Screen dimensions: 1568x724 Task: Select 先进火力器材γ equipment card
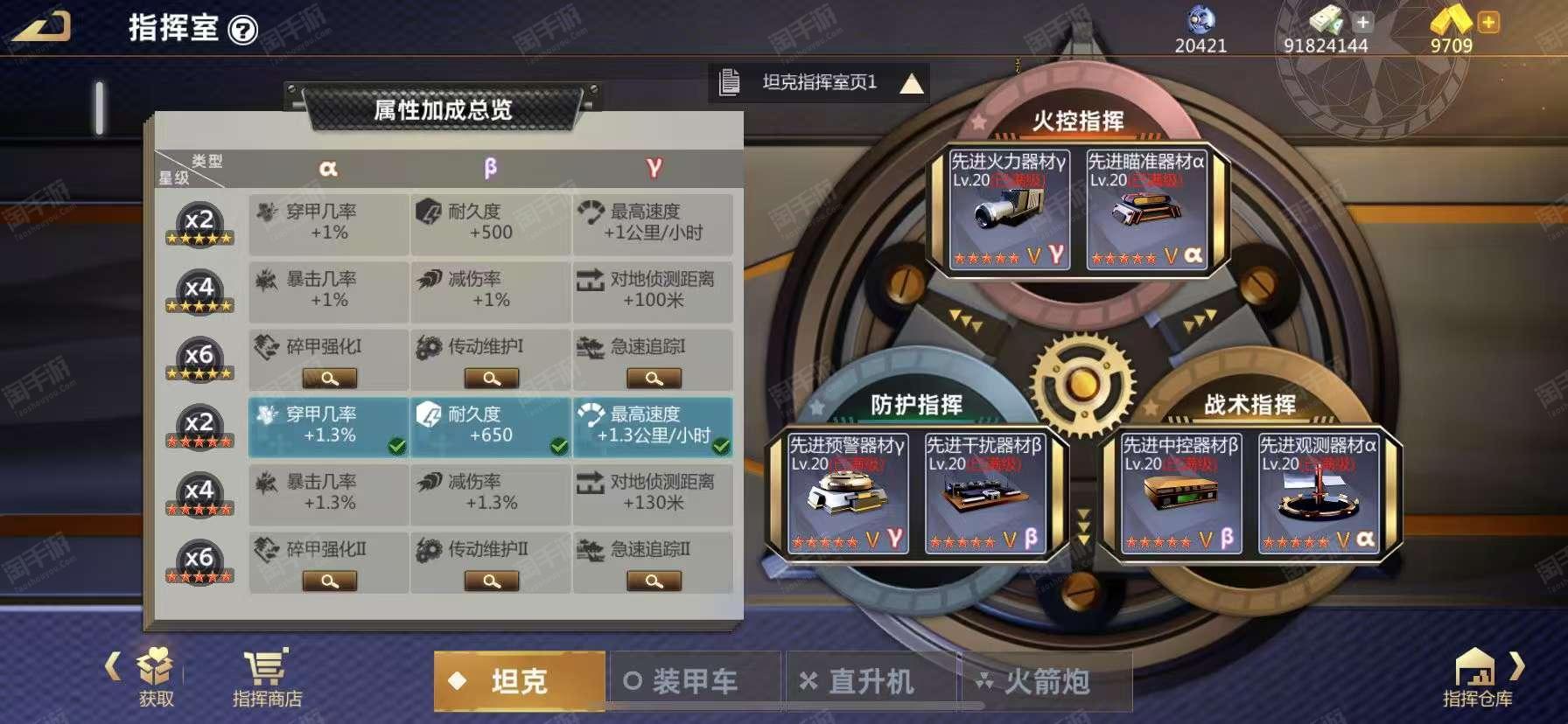click(1010, 209)
